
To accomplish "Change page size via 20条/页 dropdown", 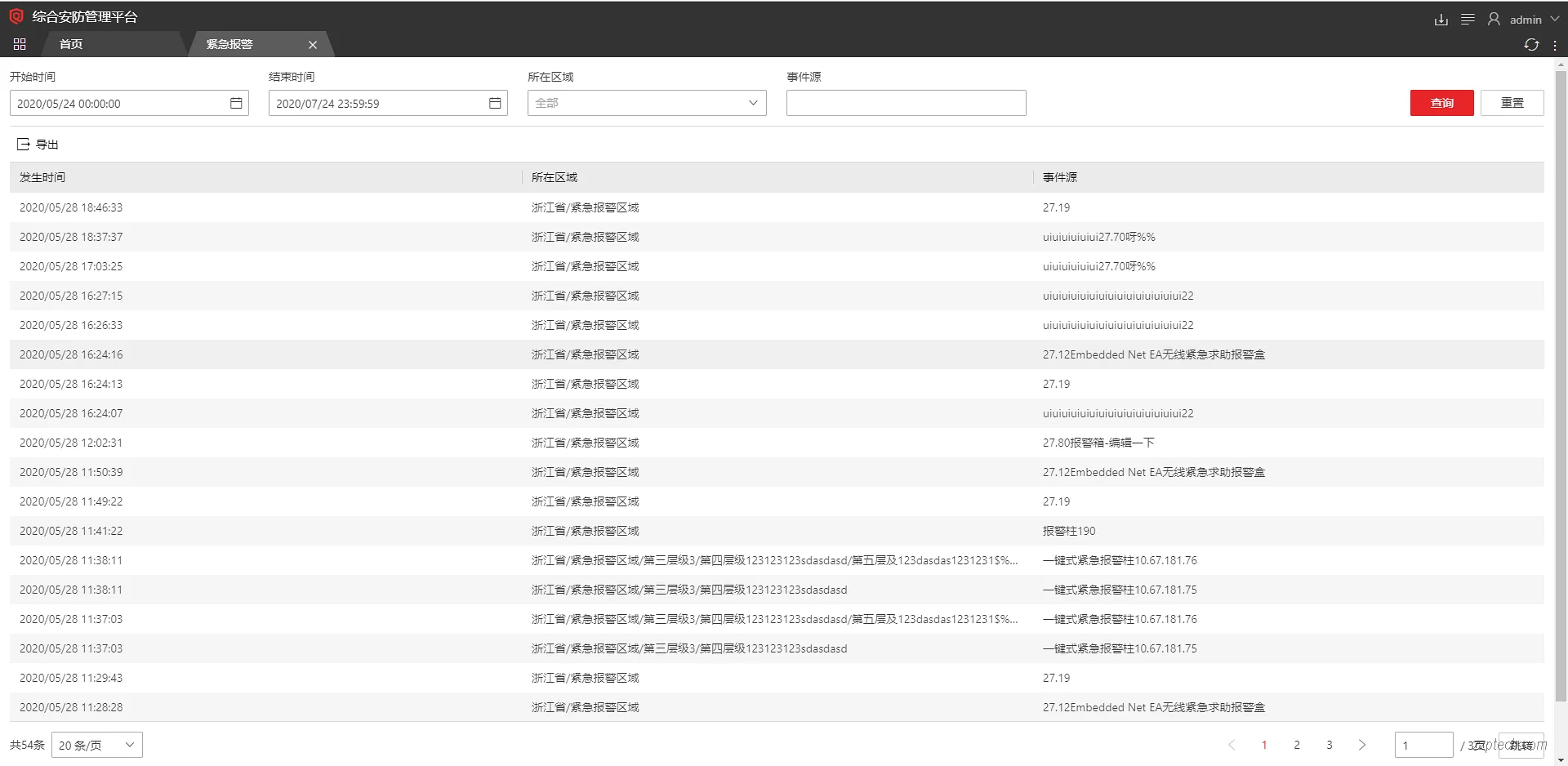I will (x=96, y=745).
